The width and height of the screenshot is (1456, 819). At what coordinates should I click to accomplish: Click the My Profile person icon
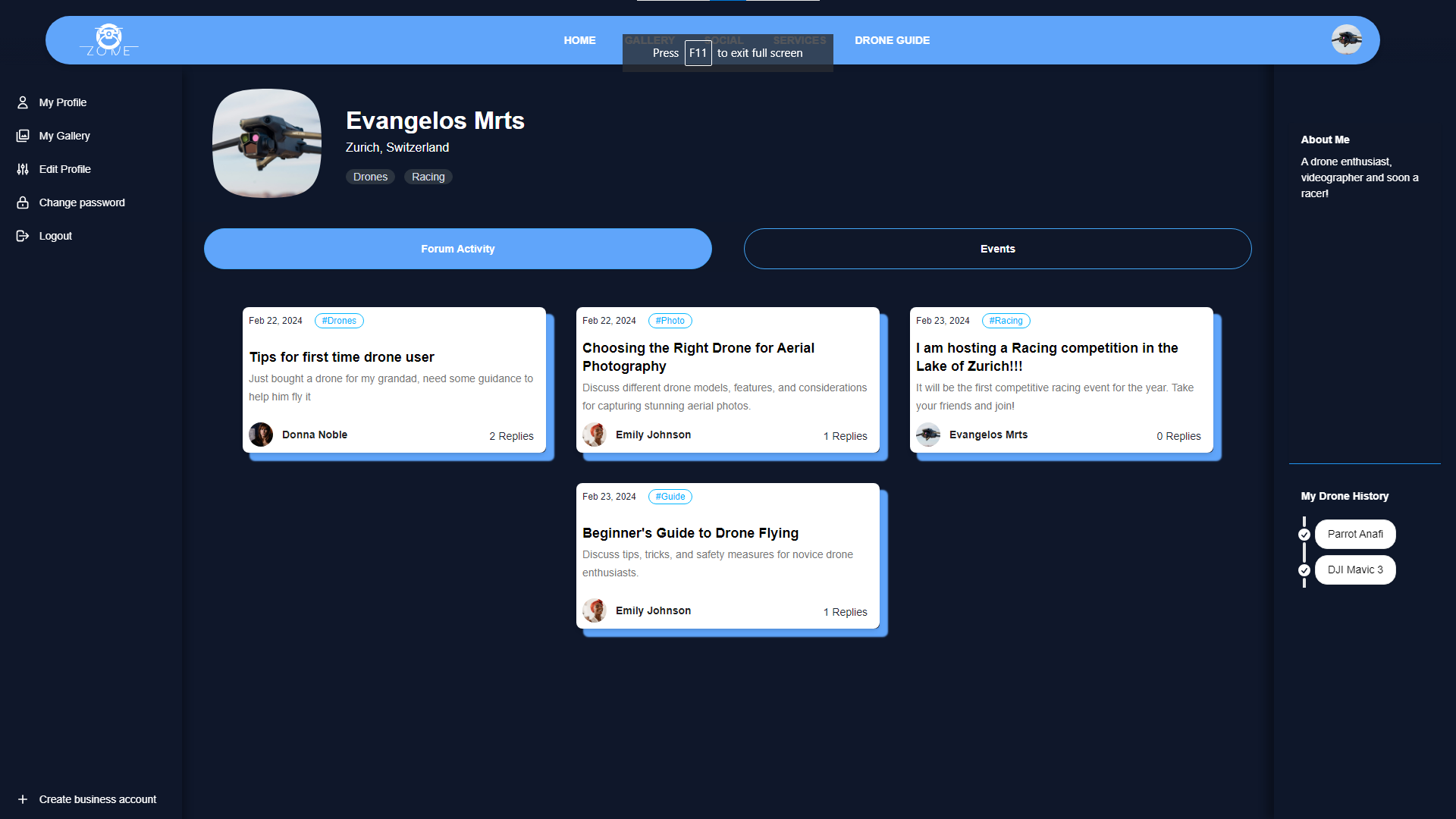click(x=23, y=102)
